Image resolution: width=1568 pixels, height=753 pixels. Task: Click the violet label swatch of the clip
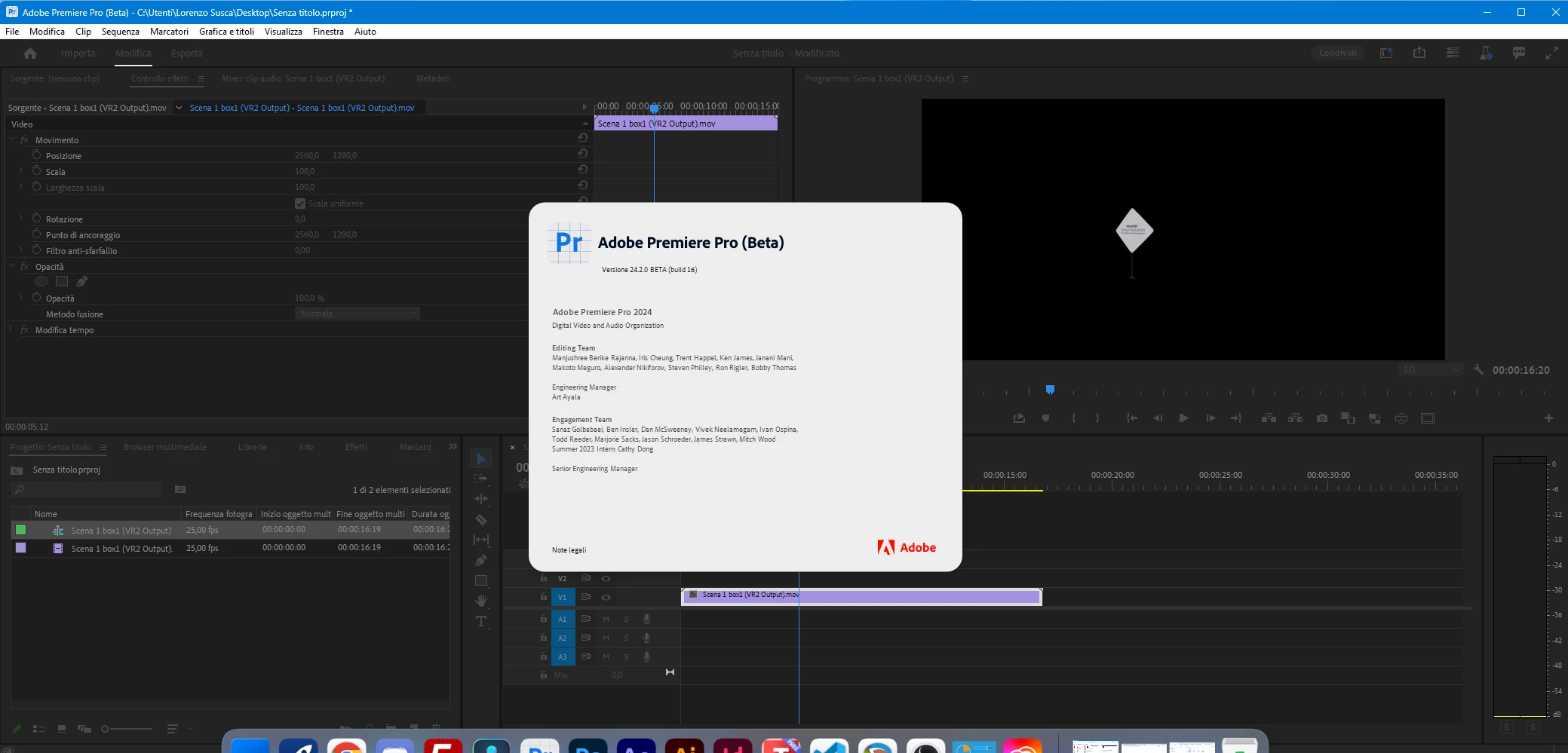pyautogui.click(x=21, y=548)
